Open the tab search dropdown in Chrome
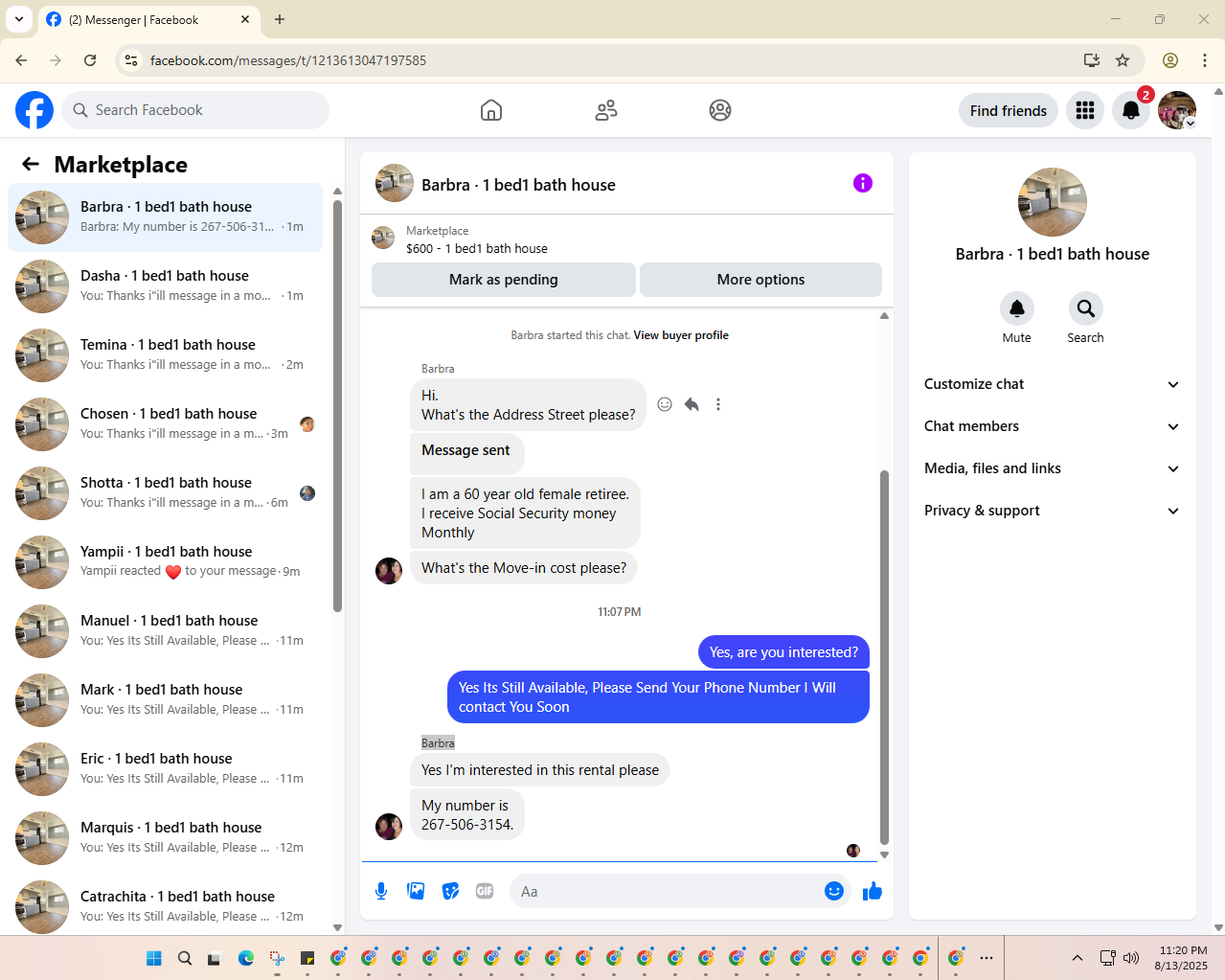 19,19
